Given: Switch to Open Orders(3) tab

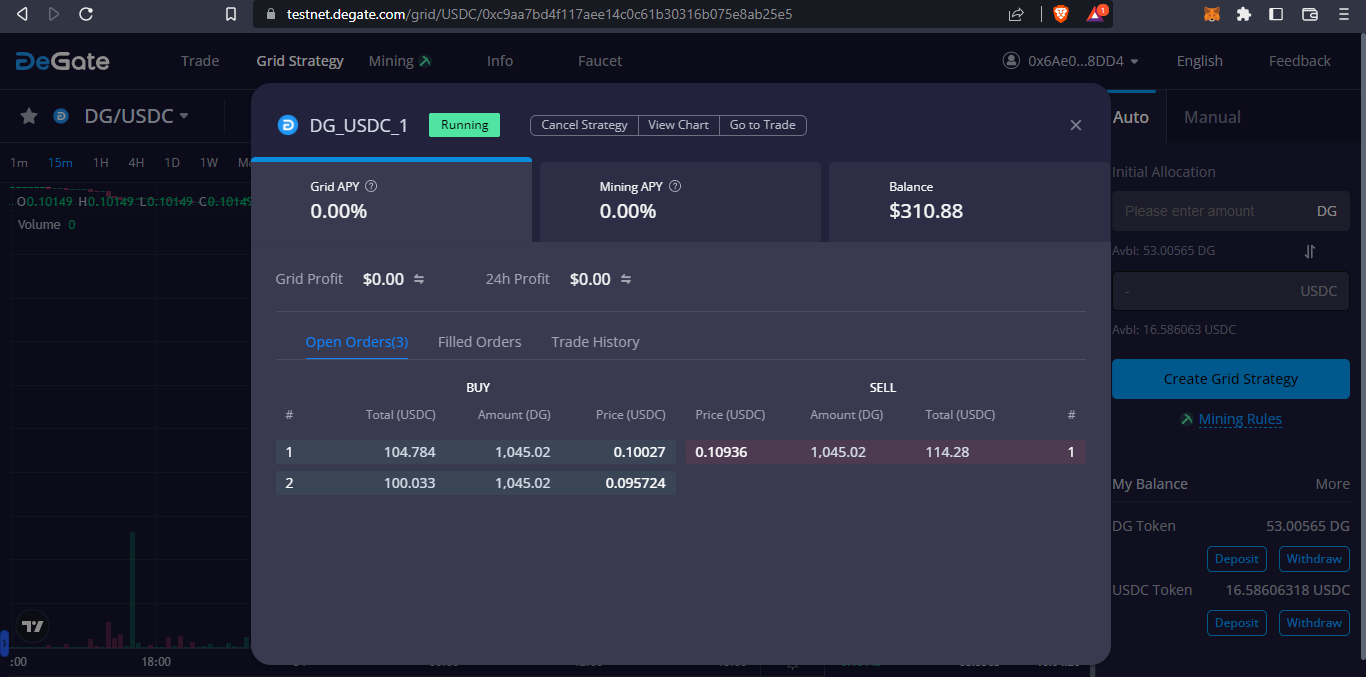Looking at the screenshot, I should 357,342.
